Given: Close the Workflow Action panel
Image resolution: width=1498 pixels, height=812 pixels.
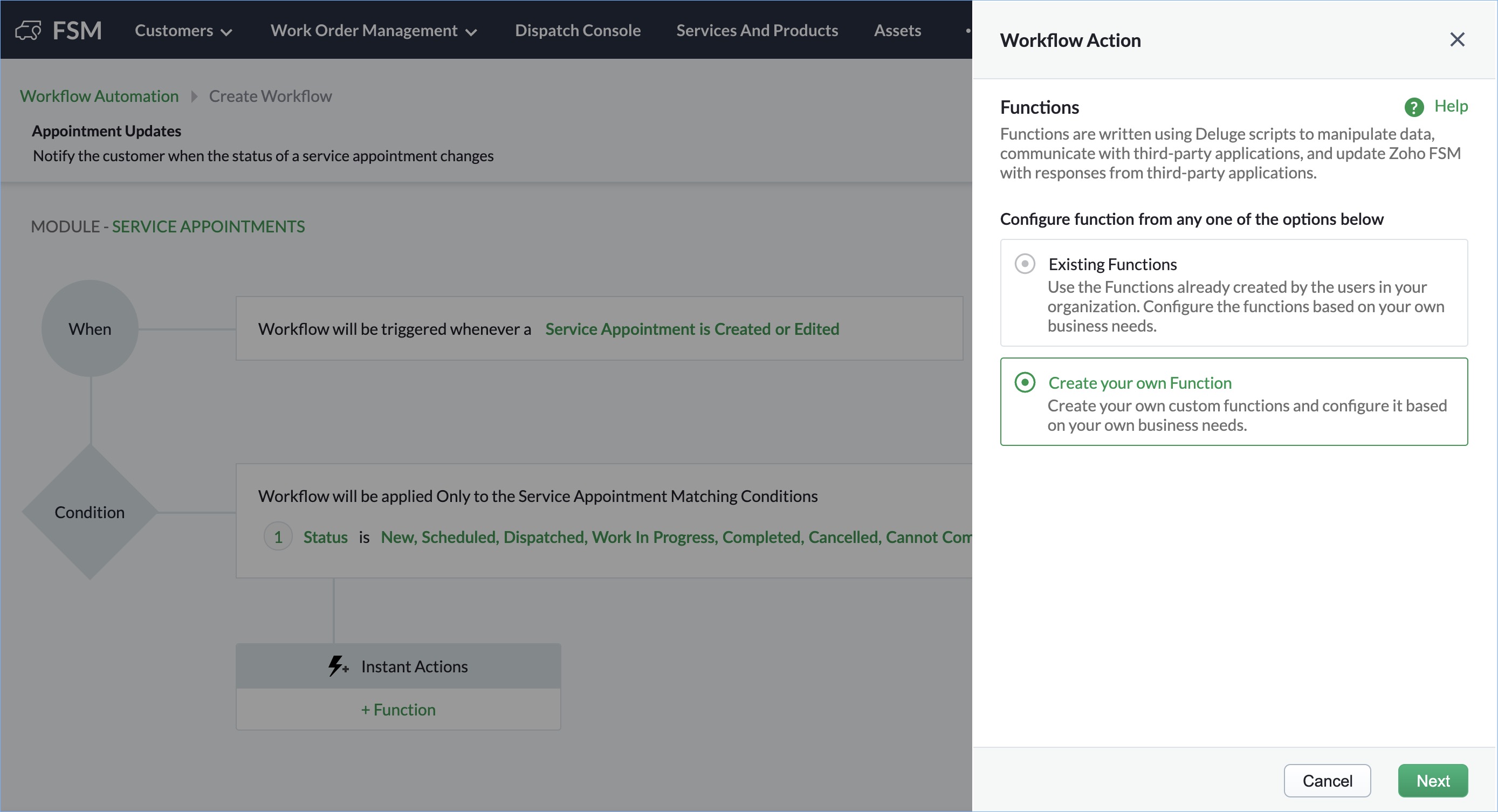Looking at the screenshot, I should click(x=1456, y=39).
